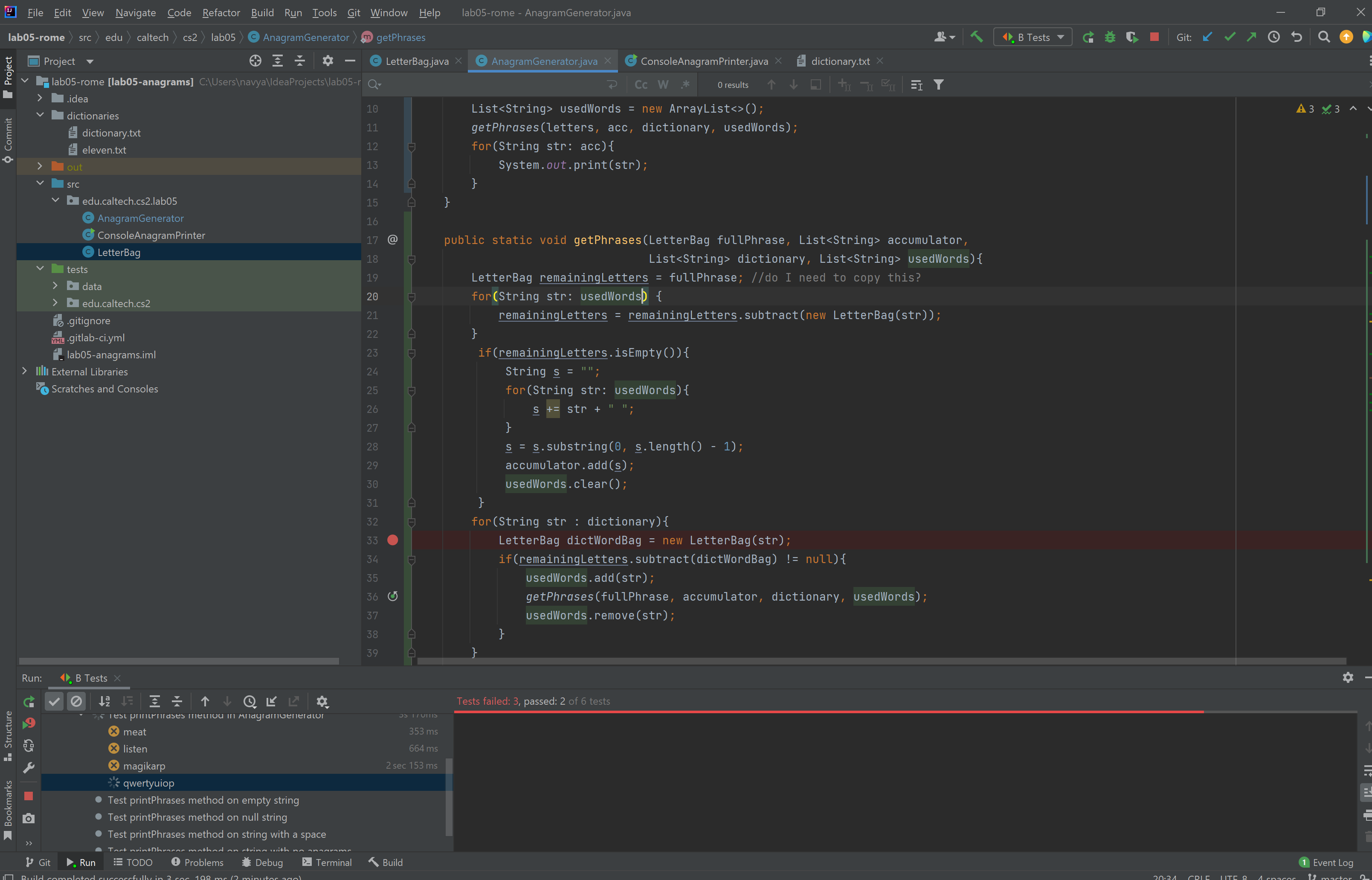Open the Refactor menu

click(x=220, y=12)
